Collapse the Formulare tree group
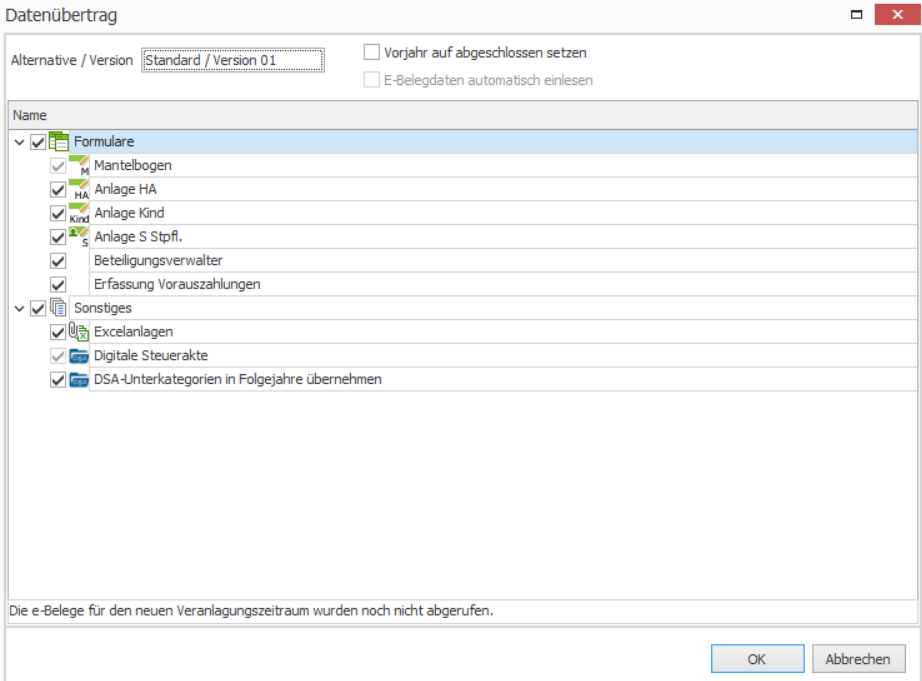 click(x=19, y=142)
